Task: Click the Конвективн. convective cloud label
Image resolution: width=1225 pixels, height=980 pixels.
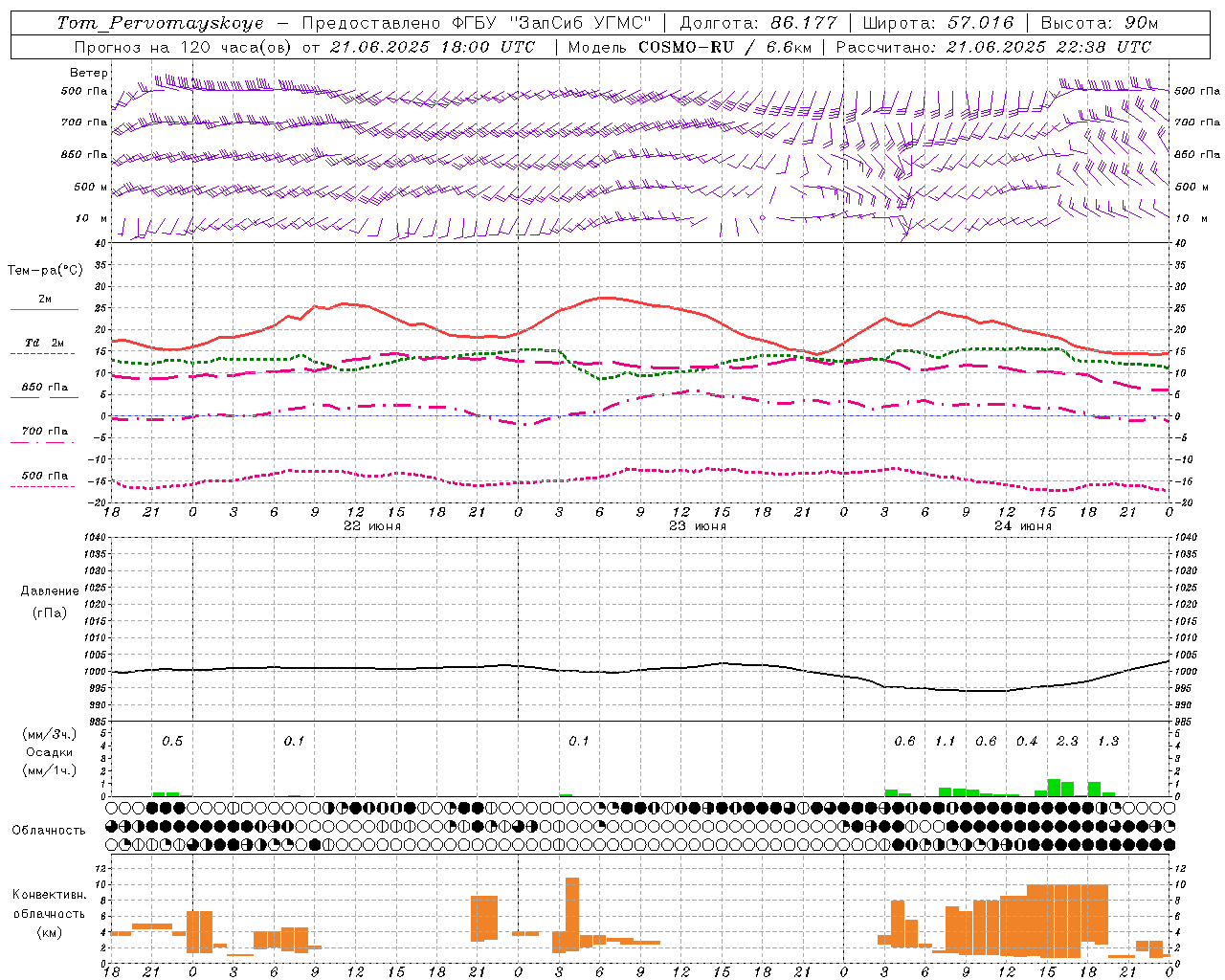Action: [x=50, y=895]
